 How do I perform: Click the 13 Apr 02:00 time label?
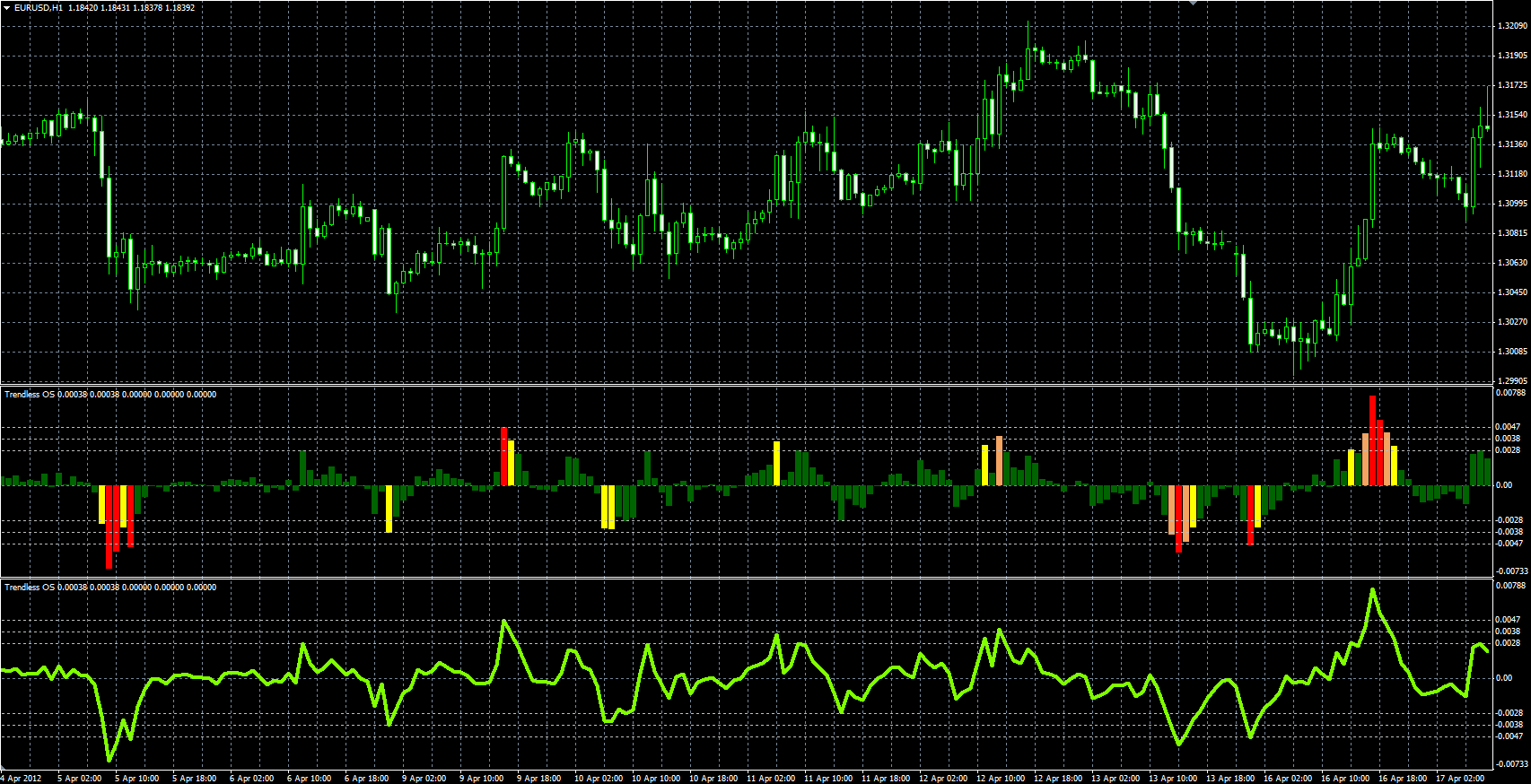coord(1115,779)
